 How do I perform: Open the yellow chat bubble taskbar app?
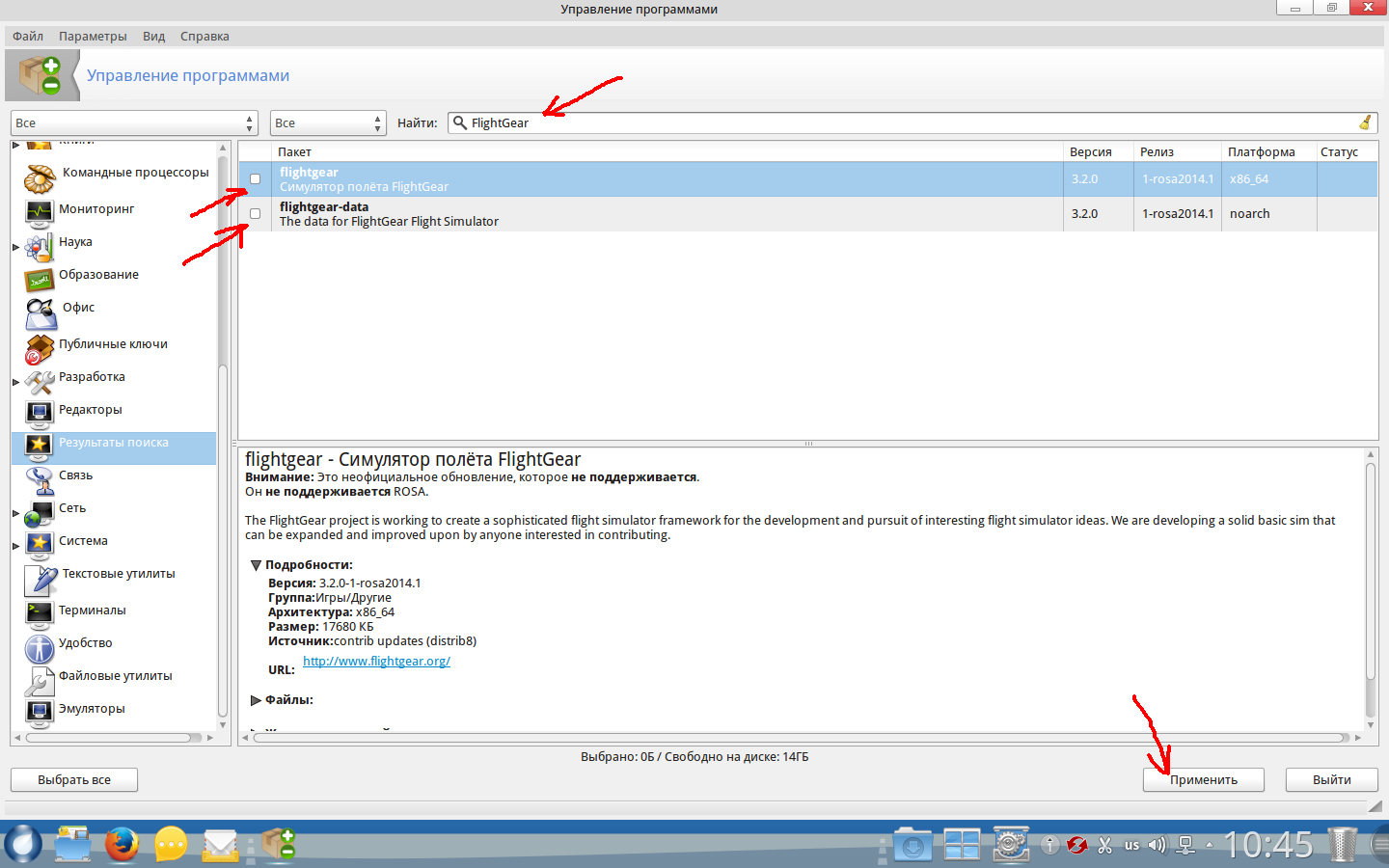tap(171, 845)
